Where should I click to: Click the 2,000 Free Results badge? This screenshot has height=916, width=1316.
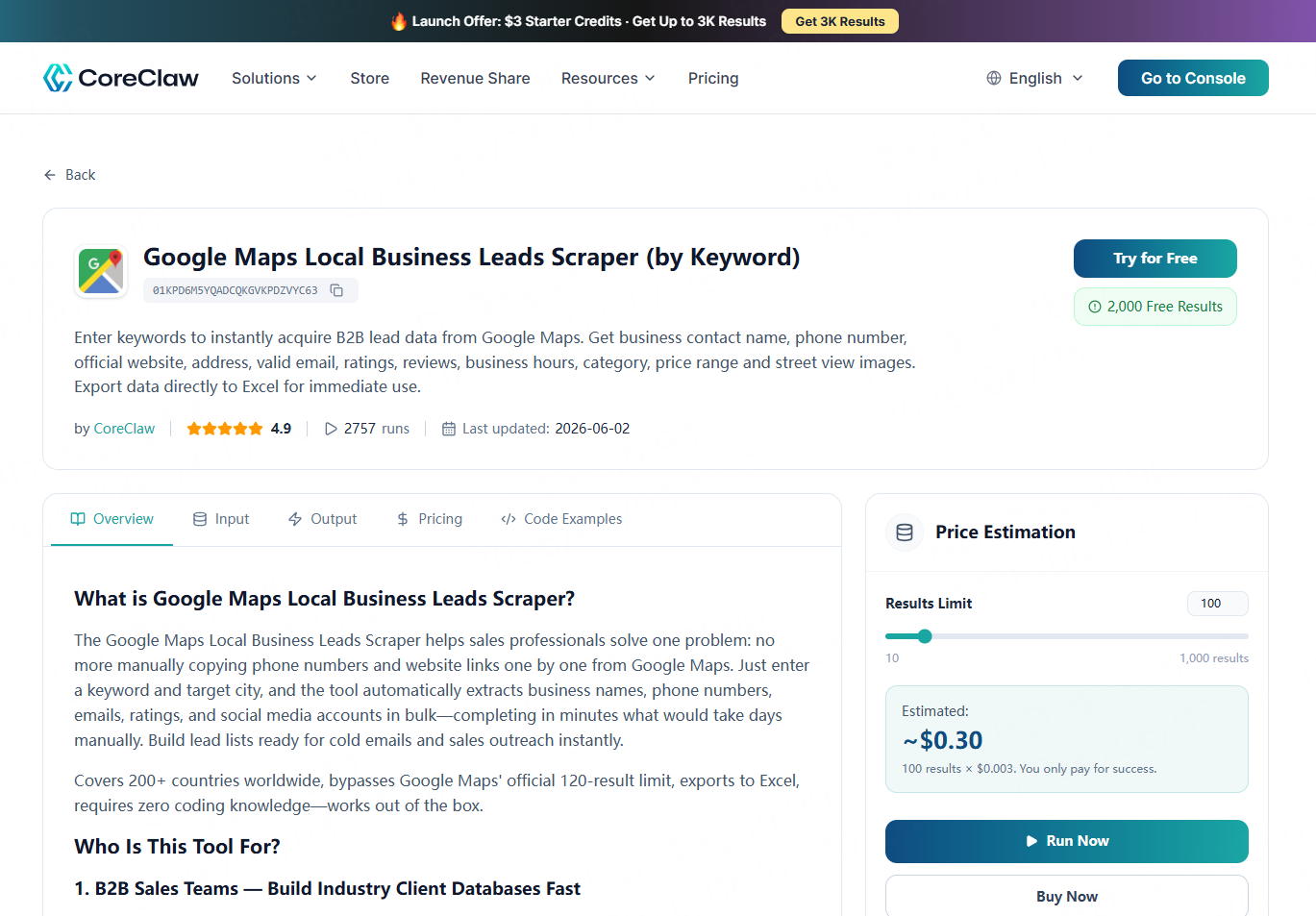coord(1155,307)
